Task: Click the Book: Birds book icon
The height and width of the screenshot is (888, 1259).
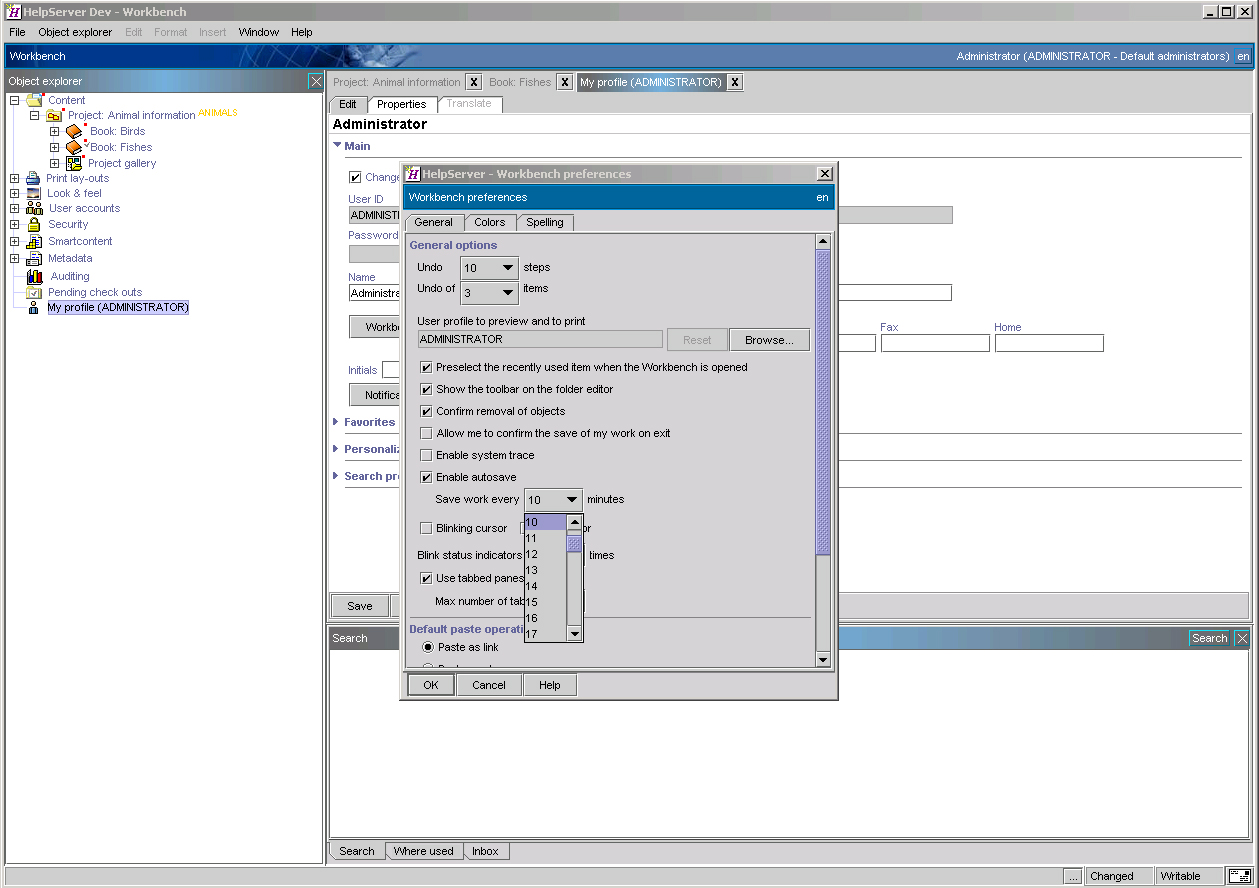Action: pos(75,131)
